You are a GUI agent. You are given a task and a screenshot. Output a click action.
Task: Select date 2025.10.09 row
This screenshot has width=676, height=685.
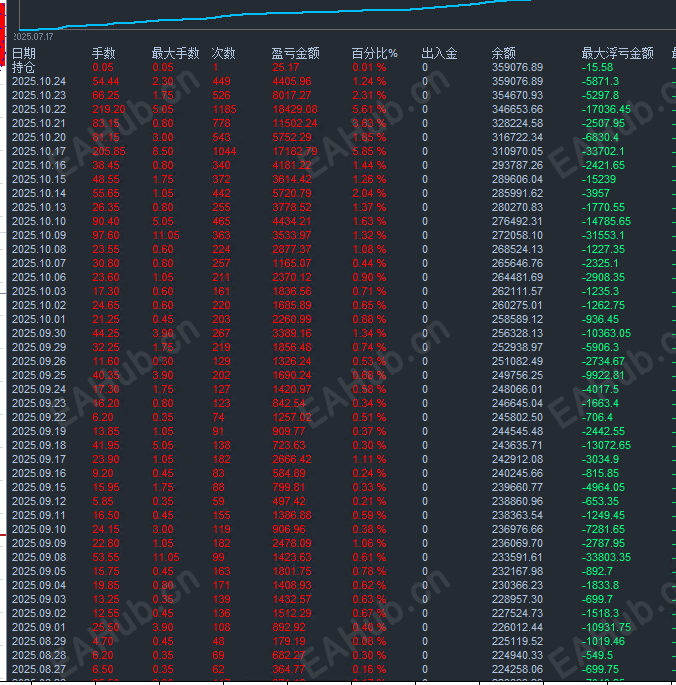[x=39, y=235]
